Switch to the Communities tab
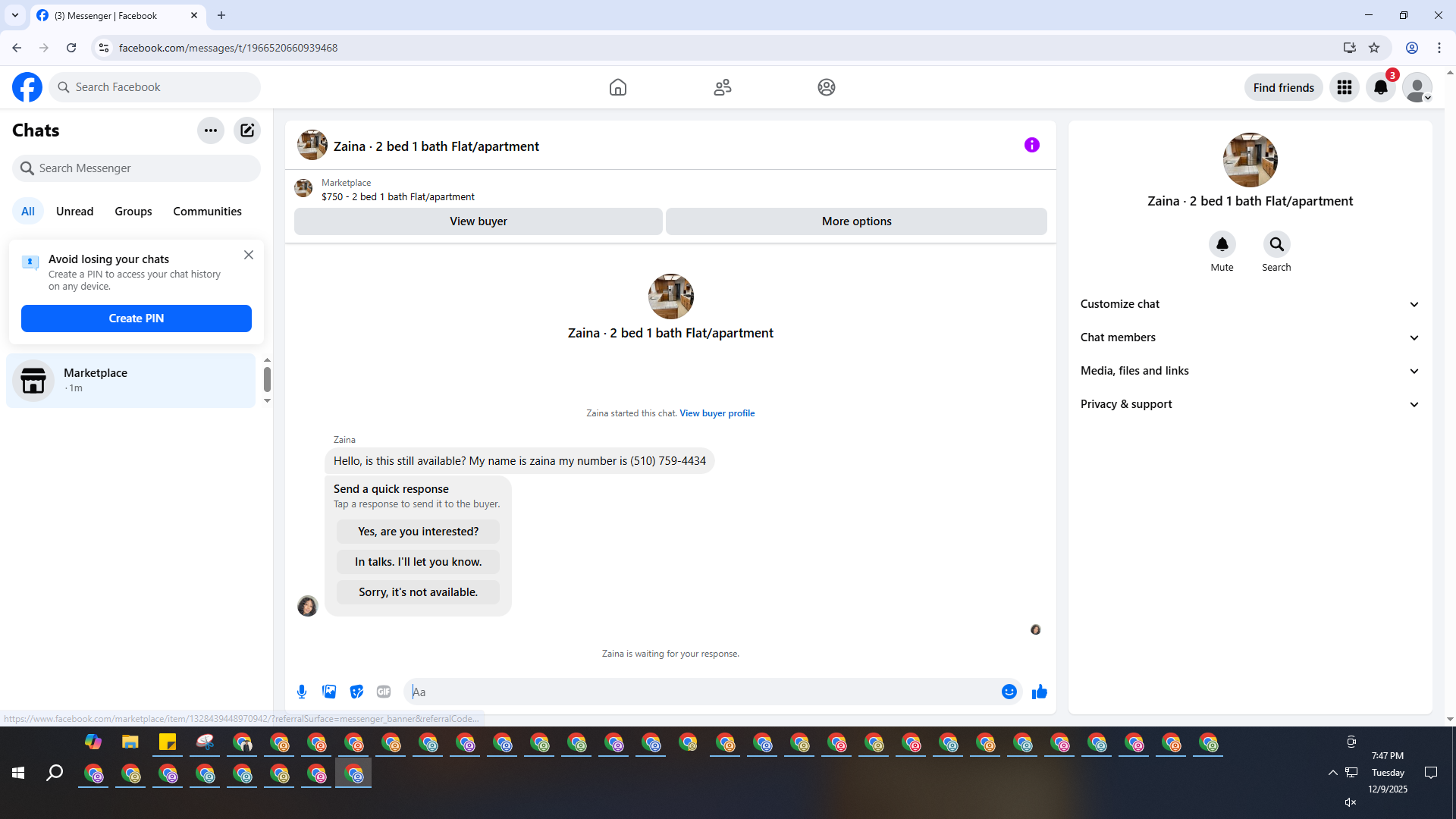Viewport: 1456px width, 819px height. (x=207, y=212)
